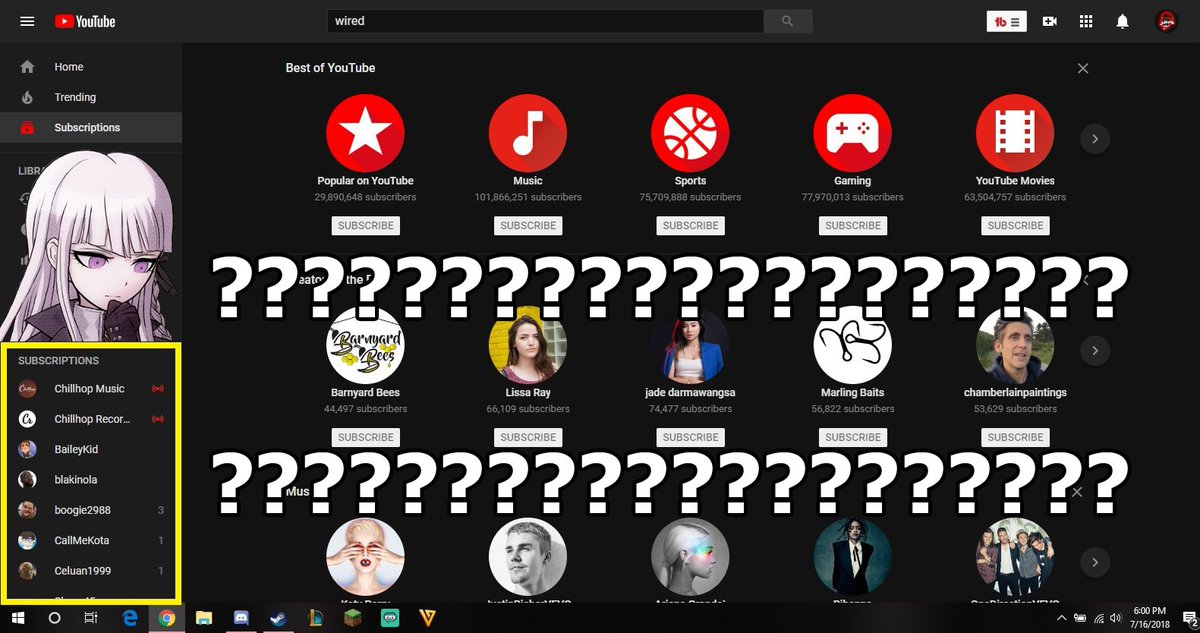This screenshot has width=1200, height=633.
Task: Open Discord from taskbar
Action: click(241, 618)
